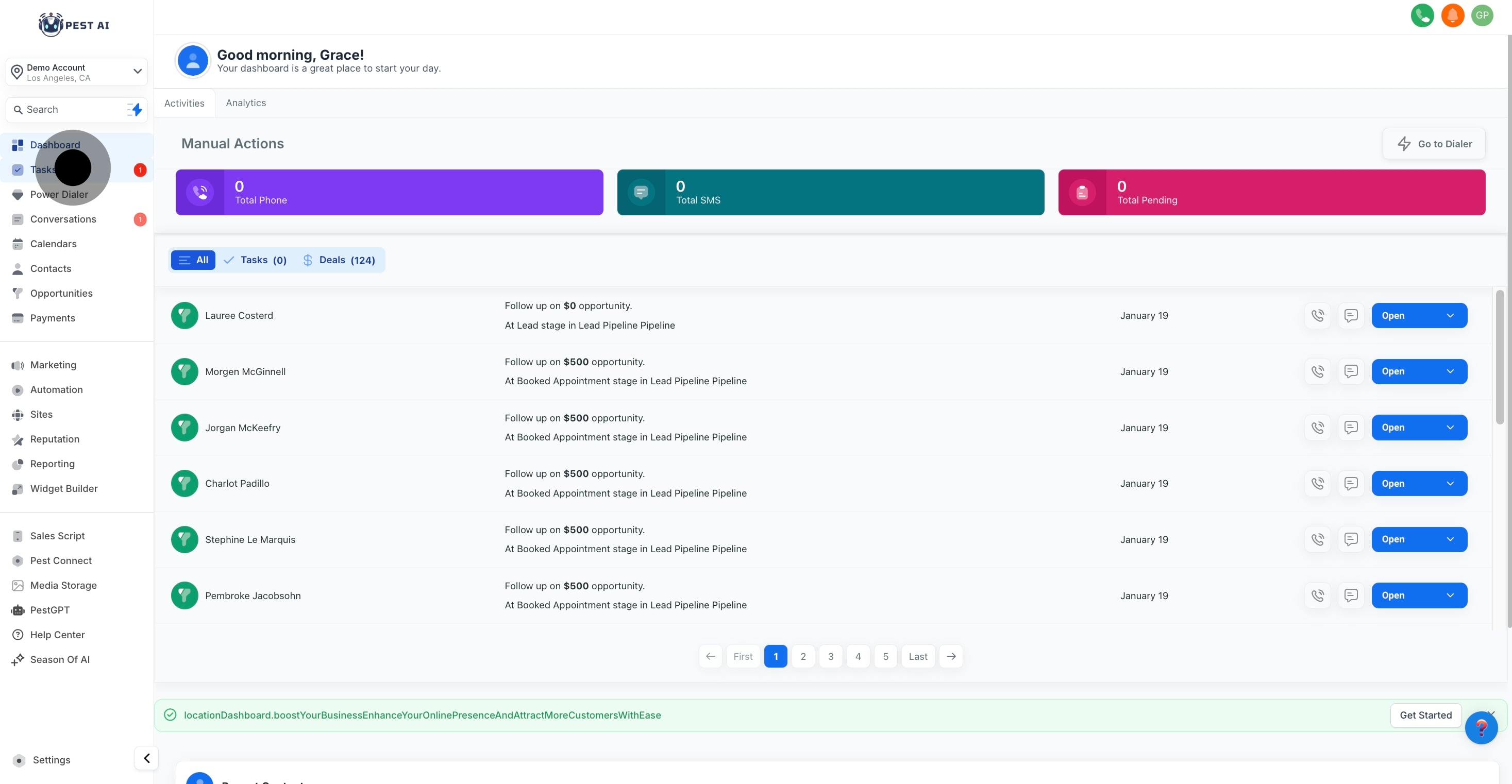Click the activity list vertical scrollbar
1512x784 pixels.
tap(1499, 358)
